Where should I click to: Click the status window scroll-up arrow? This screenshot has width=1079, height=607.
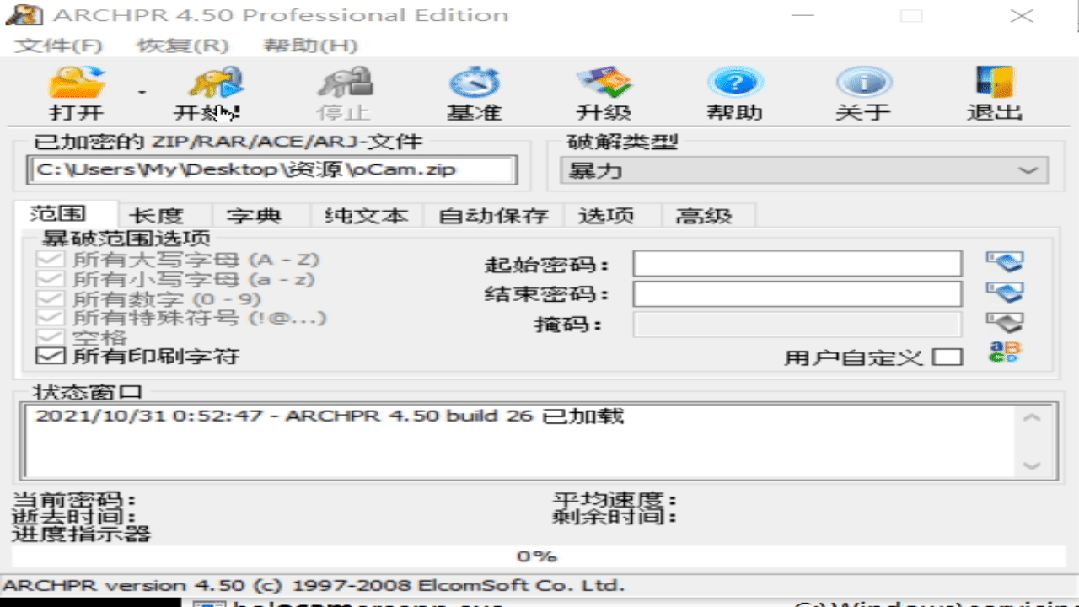(1031, 419)
